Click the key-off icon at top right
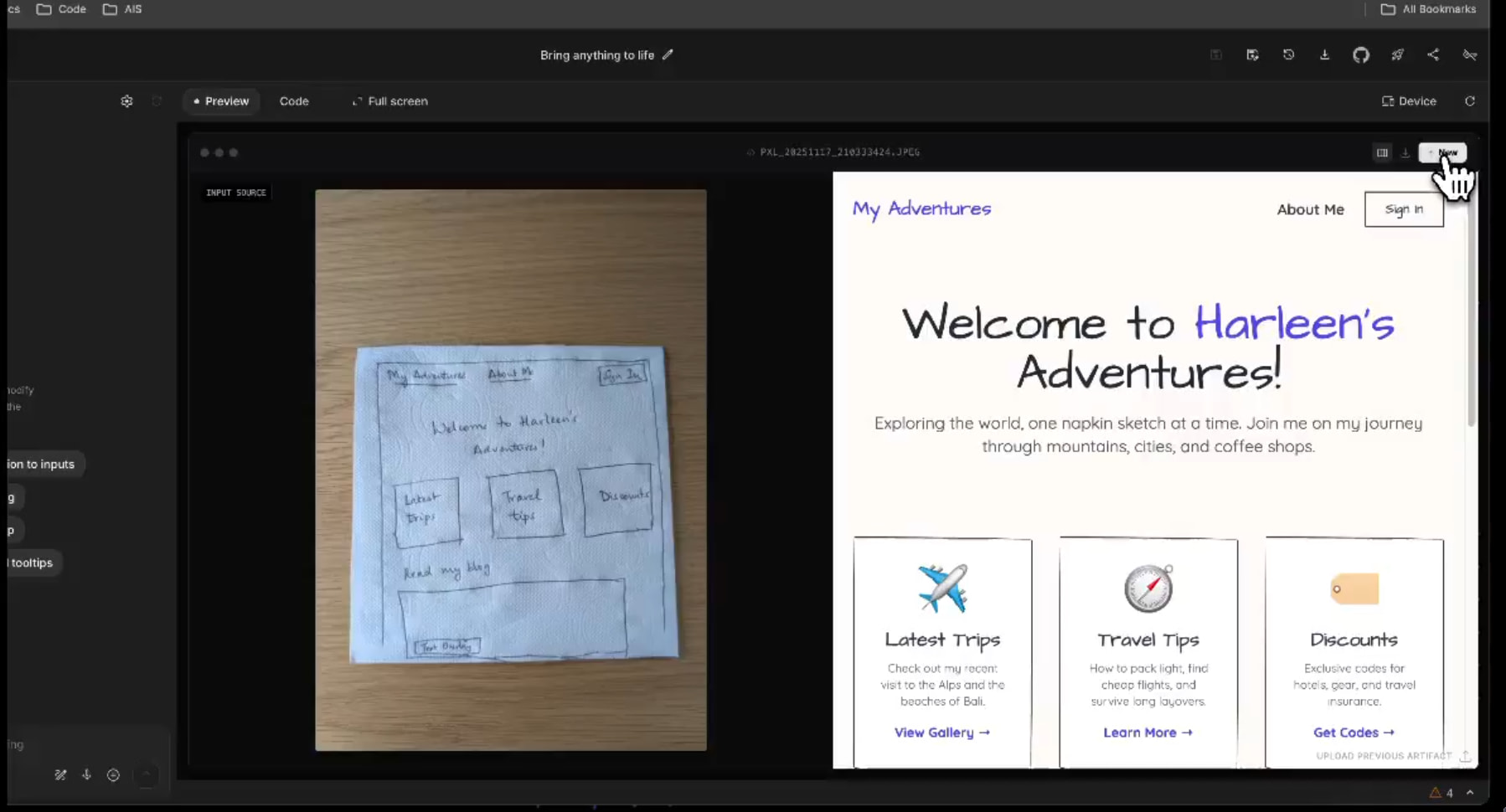Viewport: 1506px width, 812px height. point(1469,55)
